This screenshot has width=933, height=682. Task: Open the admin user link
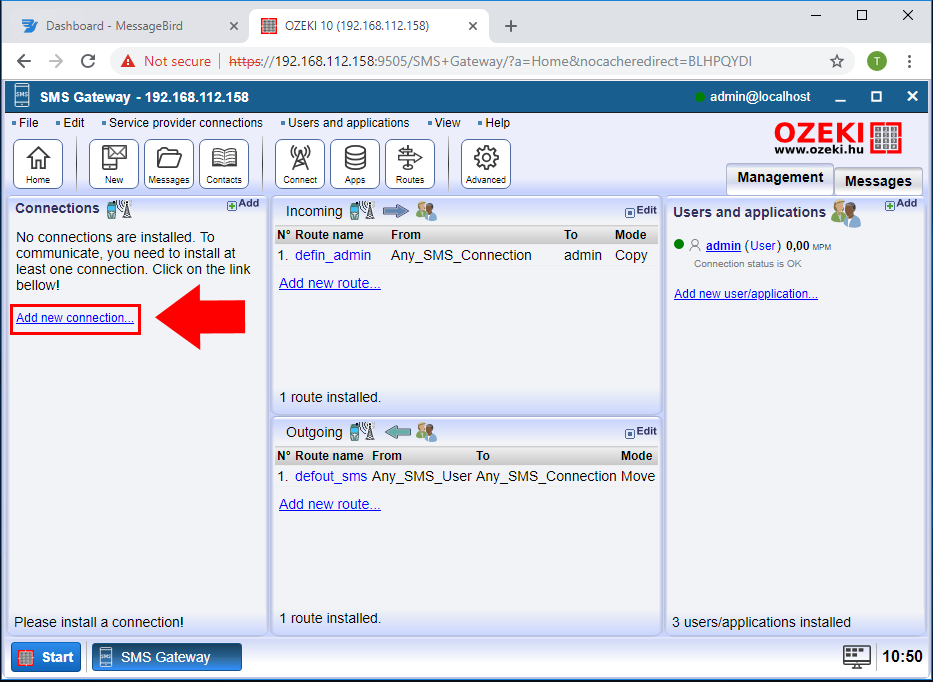pyautogui.click(x=723, y=246)
